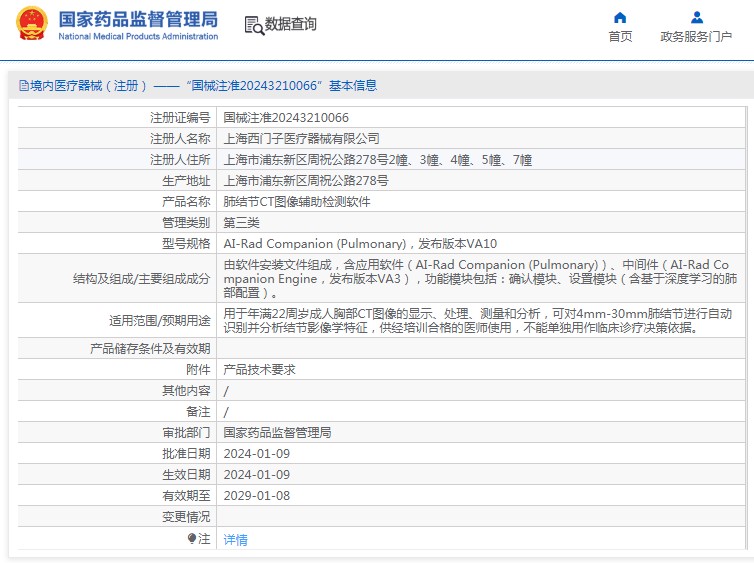Click the document icon before 境内医疗器械
This screenshot has width=754, height=563.
pos(20,86)
